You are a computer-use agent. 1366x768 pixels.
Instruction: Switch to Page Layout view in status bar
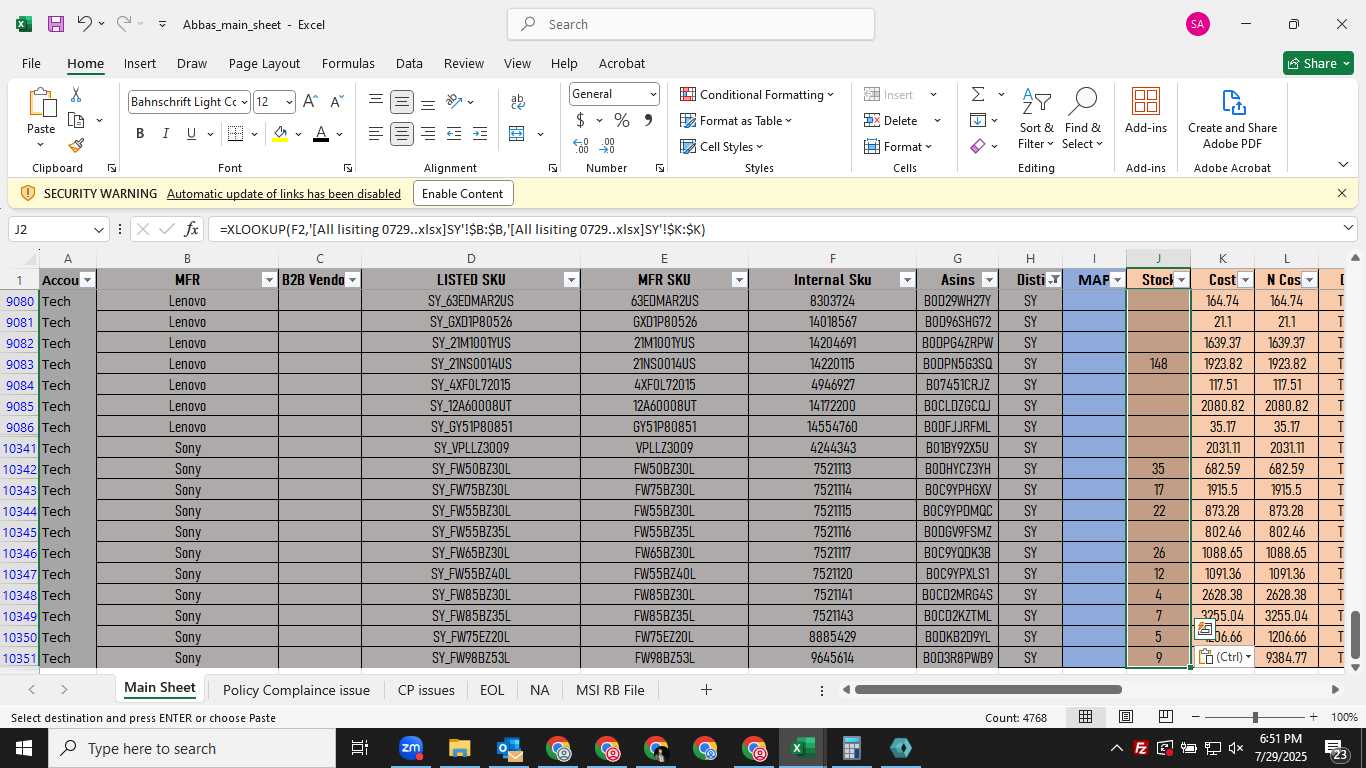1125,717
